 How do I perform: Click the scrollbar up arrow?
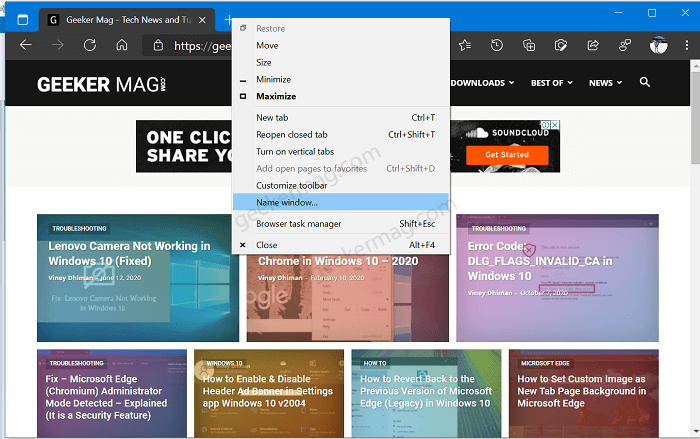(x=696, y=66)
